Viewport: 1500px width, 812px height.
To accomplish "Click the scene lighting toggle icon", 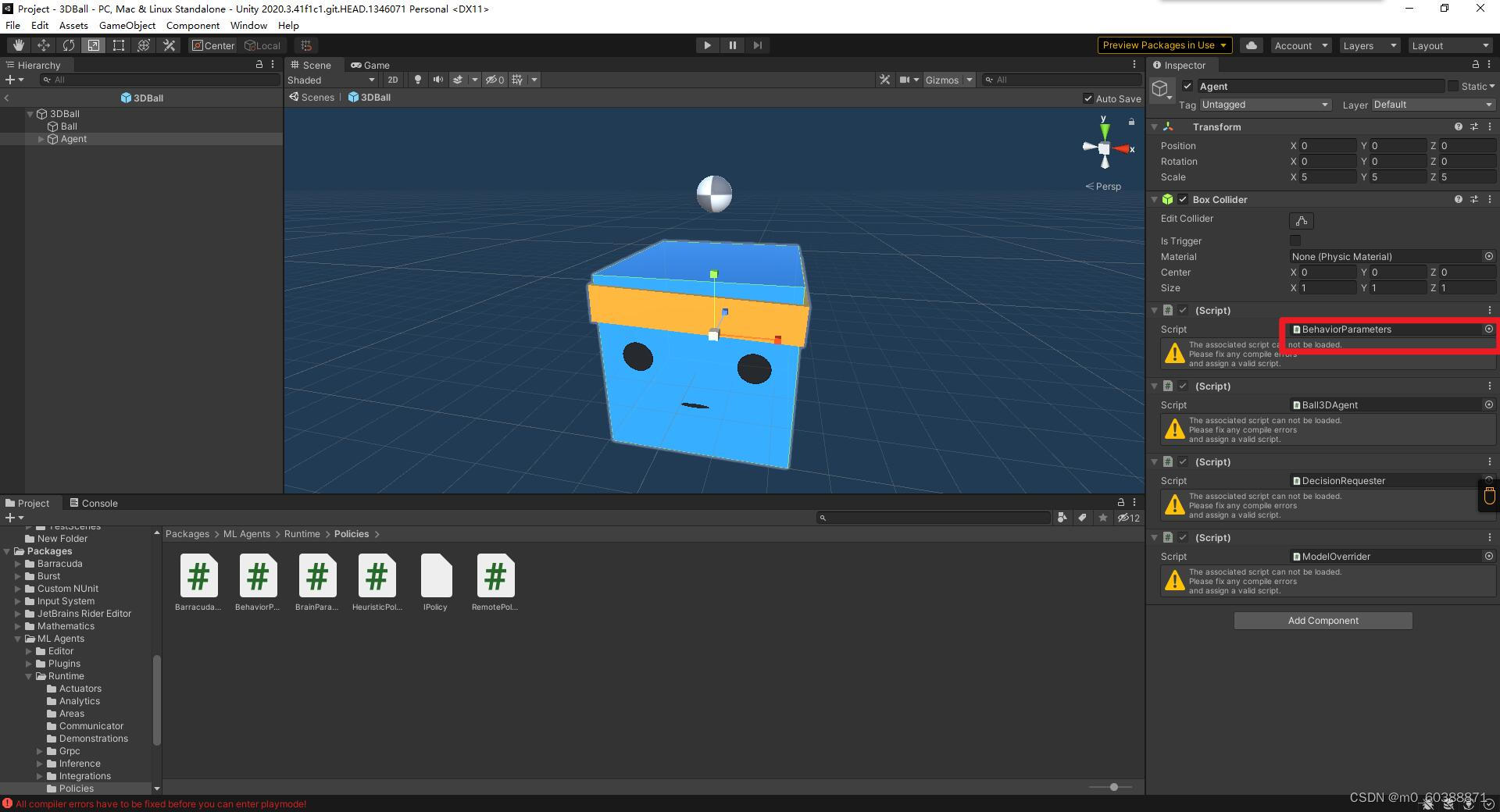I will click(418, 80).
